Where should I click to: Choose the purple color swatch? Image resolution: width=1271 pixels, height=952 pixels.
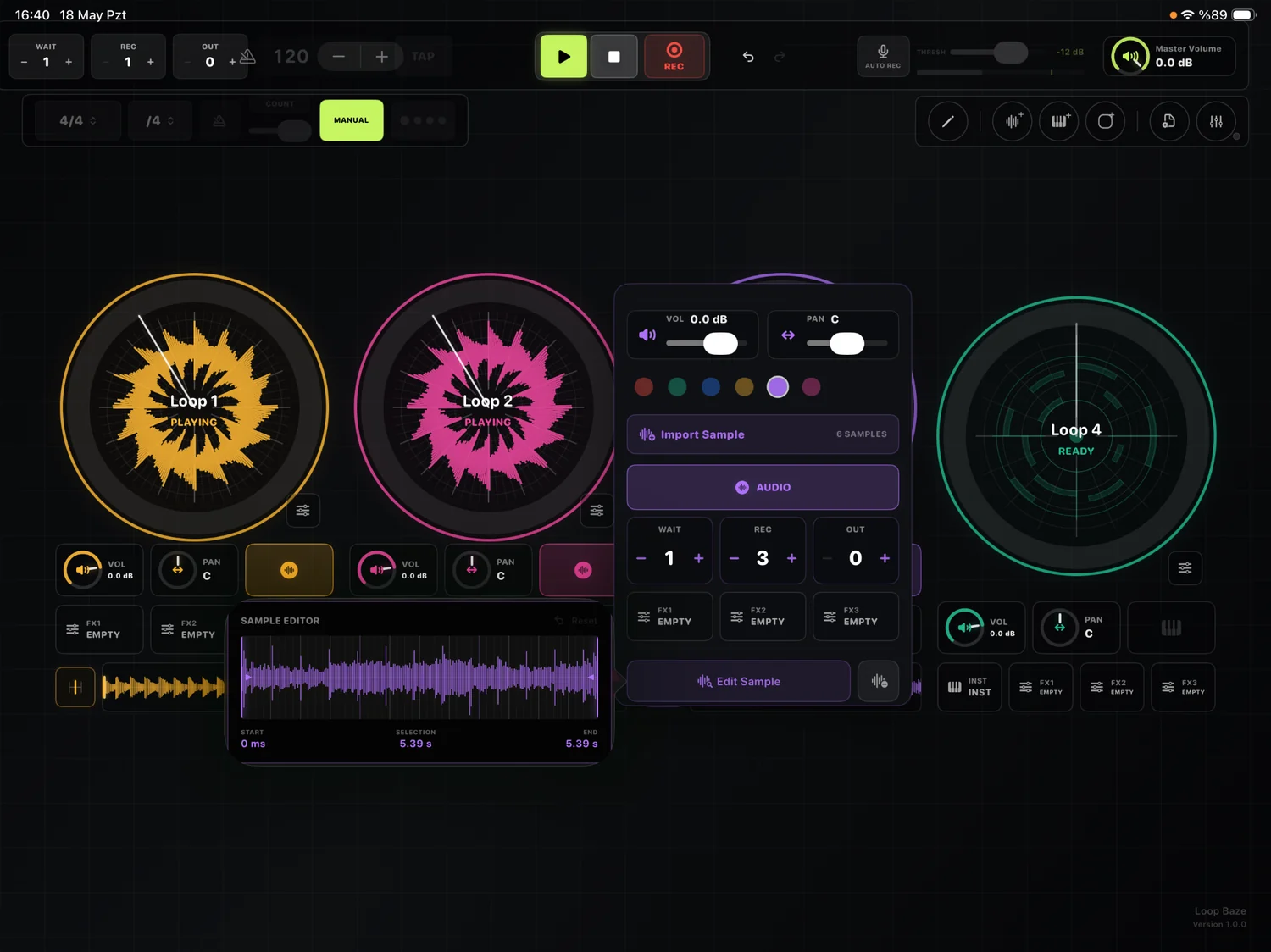[777, 387]
